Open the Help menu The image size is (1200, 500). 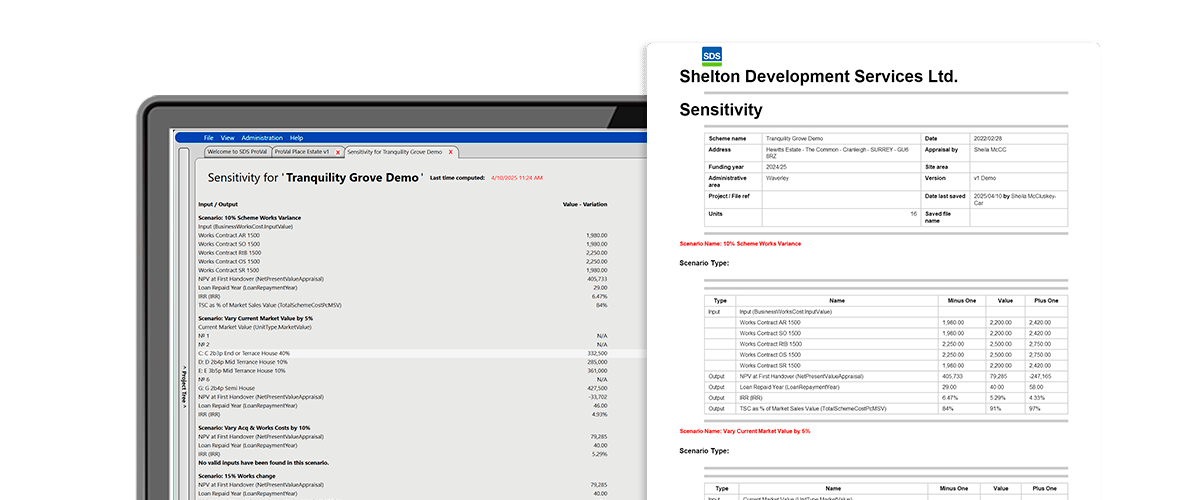coord(297,137)
